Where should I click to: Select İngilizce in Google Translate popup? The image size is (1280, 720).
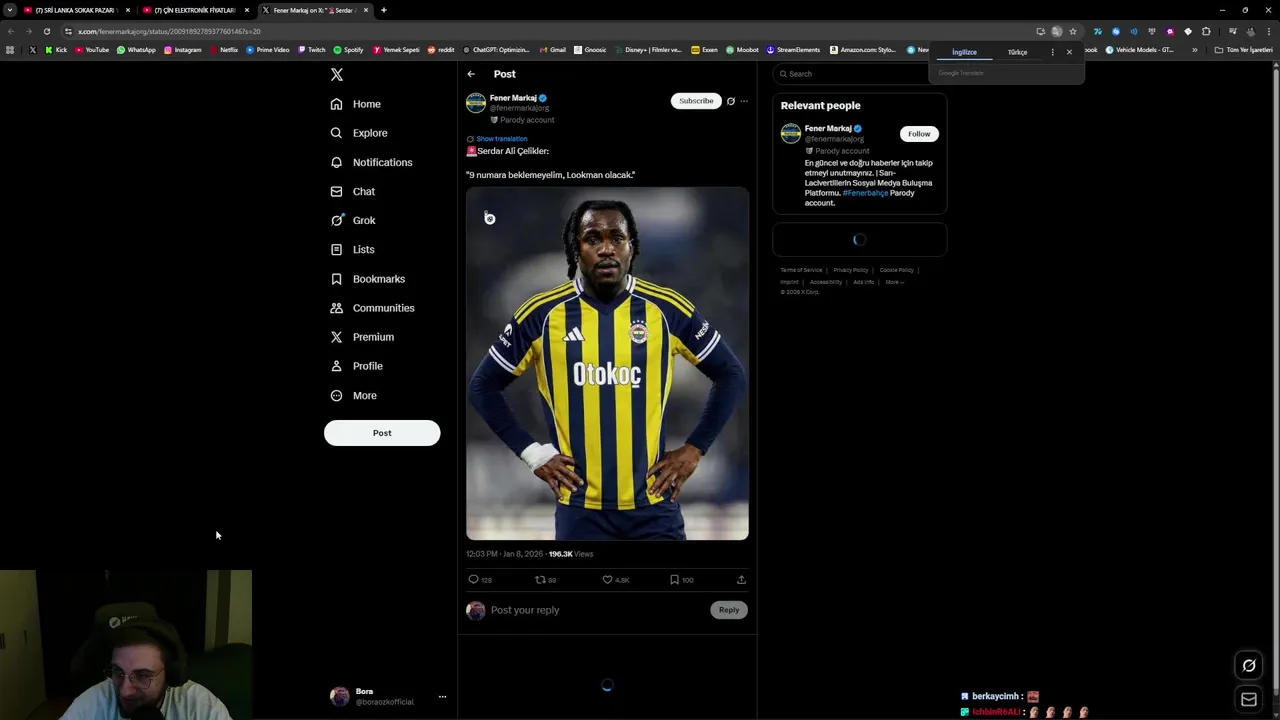point(964,52)
